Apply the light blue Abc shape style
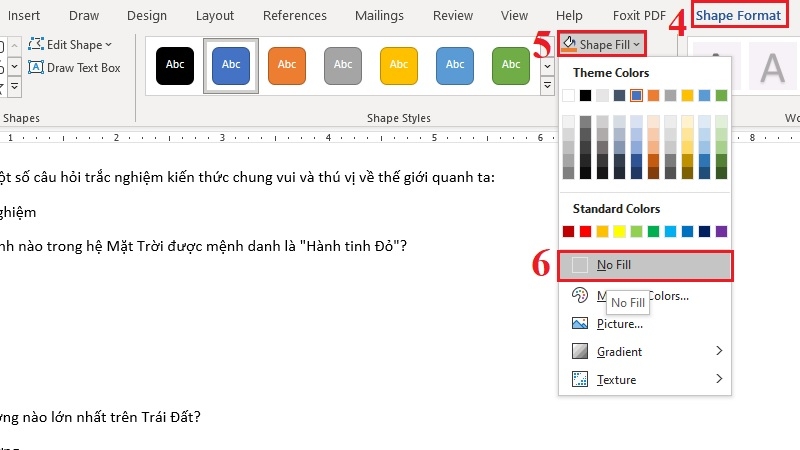The image size is (800, 450). coord(455,65)
